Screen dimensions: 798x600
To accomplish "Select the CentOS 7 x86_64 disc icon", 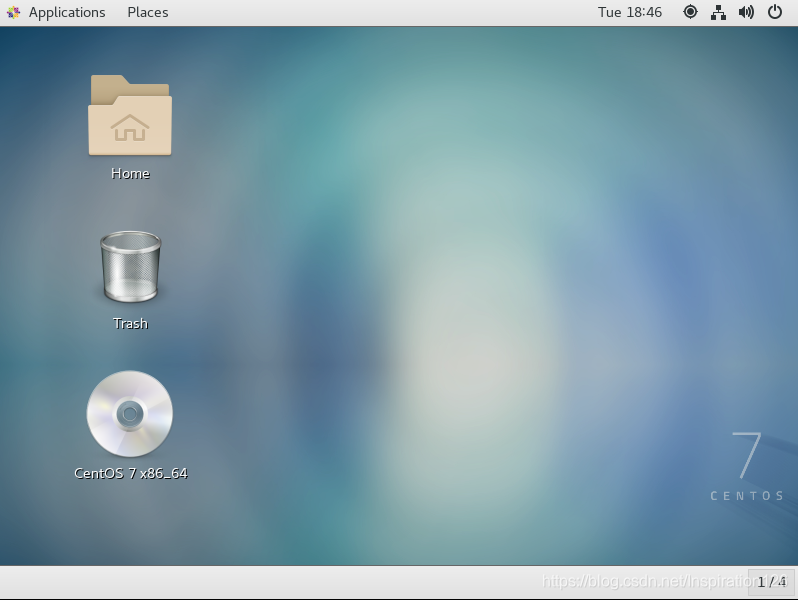I will pos(130,413).
